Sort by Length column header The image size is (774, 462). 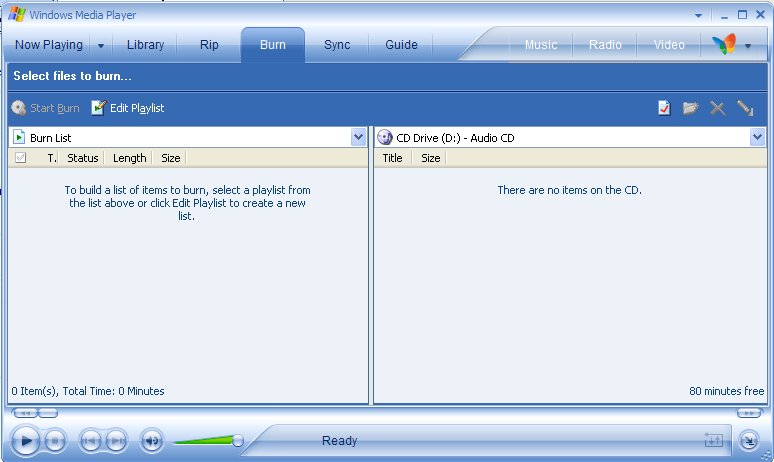(129, 158)
